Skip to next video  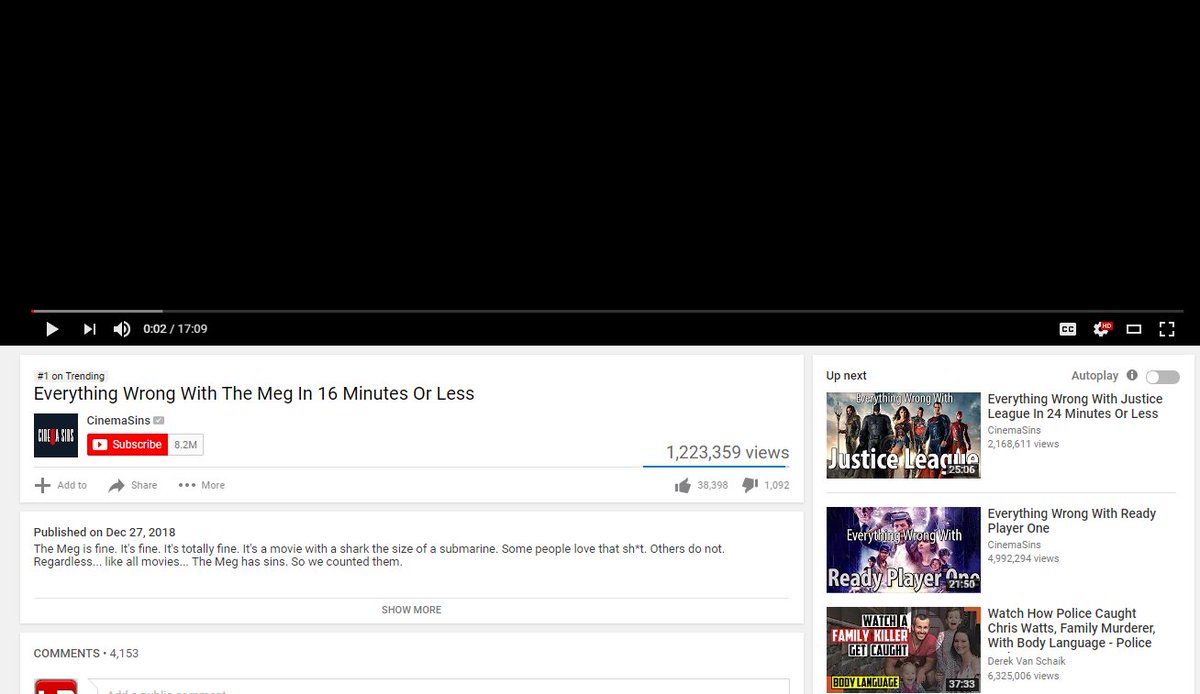pyautogui.click(x=89, y=329)
